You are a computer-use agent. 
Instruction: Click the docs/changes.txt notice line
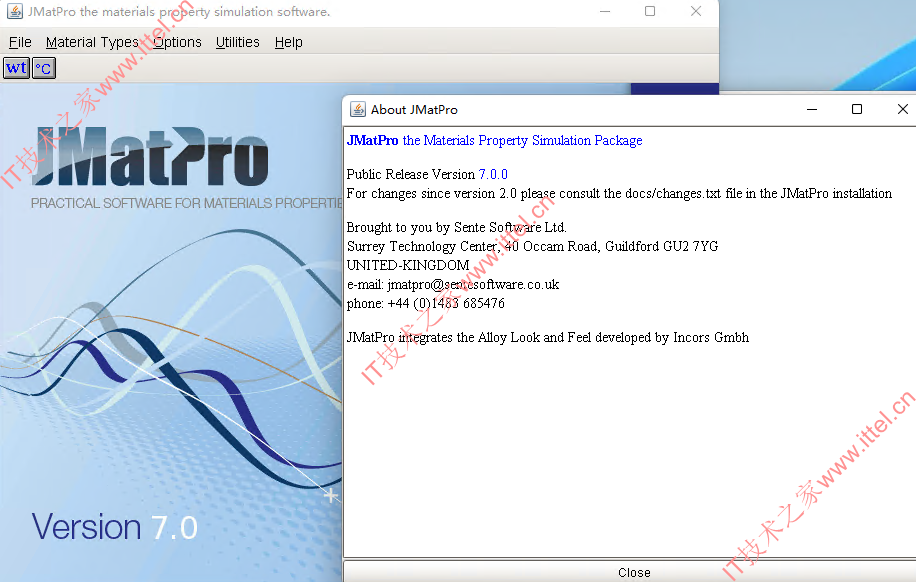coord(619,193)
